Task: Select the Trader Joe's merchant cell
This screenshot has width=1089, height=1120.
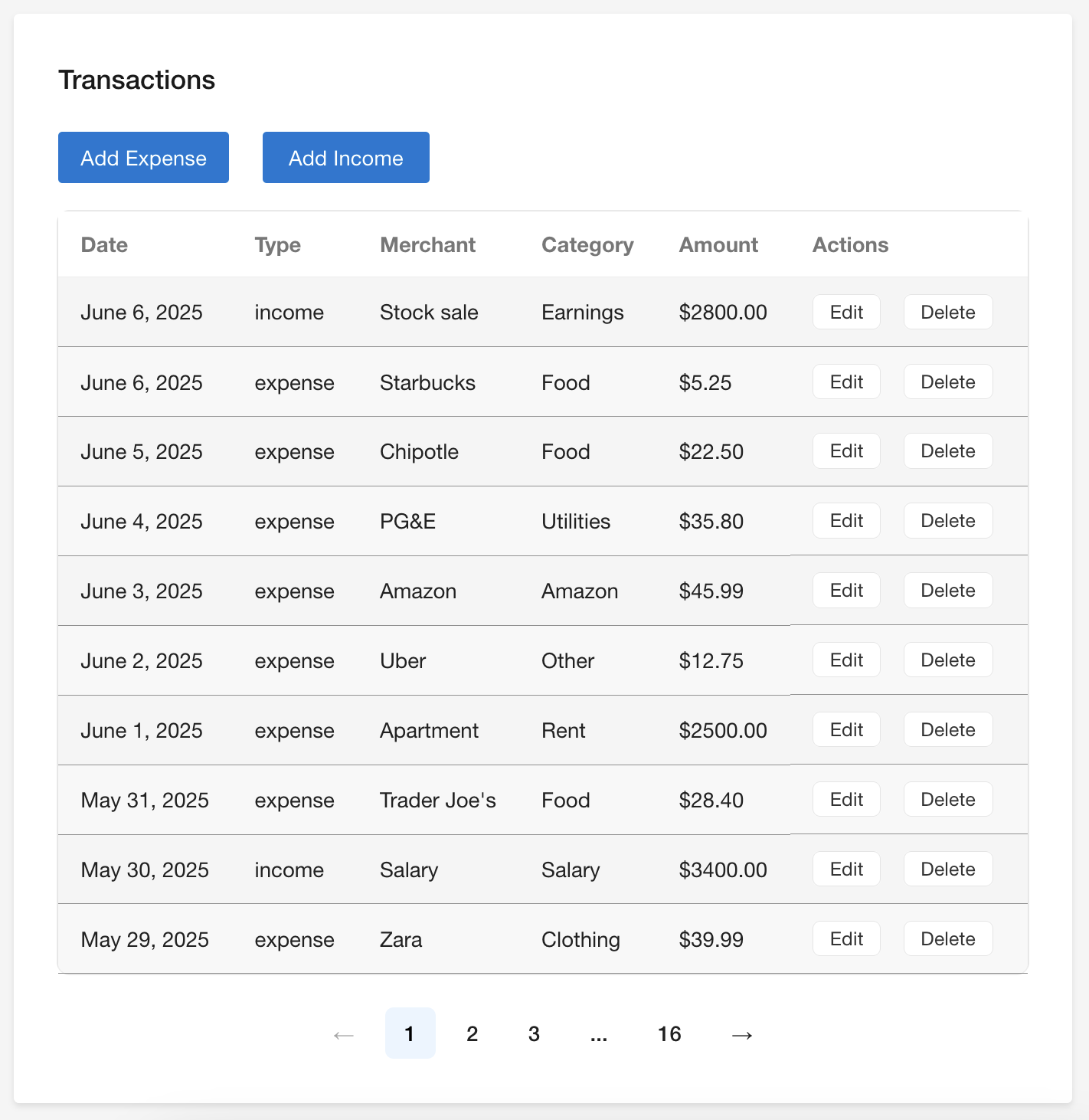Action: pyautogui.click(x=438, y=801)
